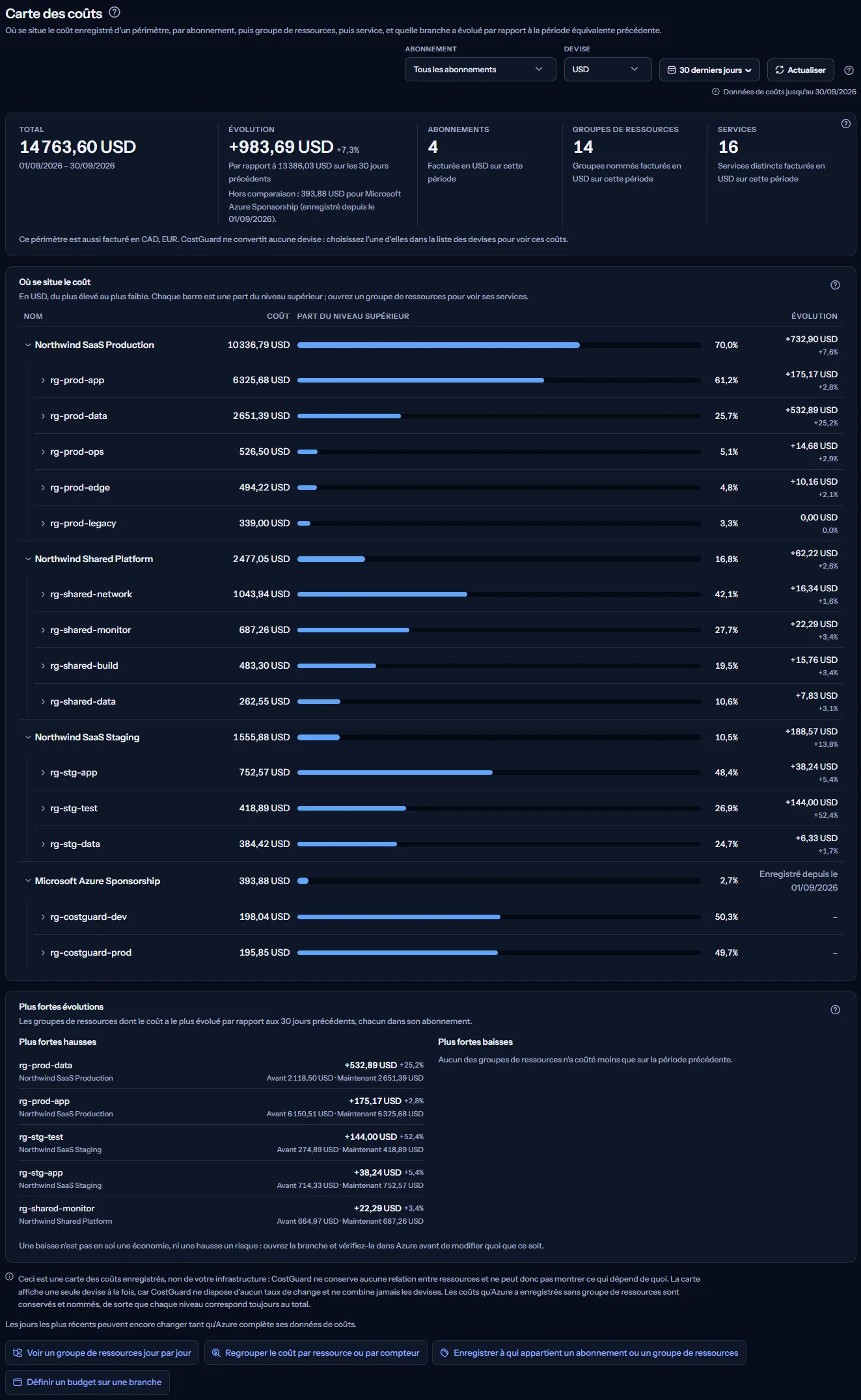Screen dimensions: 861x1400
Task: Click the +983,69 USD evolution value
Action: pyautogui.click(x=280, y=147)
